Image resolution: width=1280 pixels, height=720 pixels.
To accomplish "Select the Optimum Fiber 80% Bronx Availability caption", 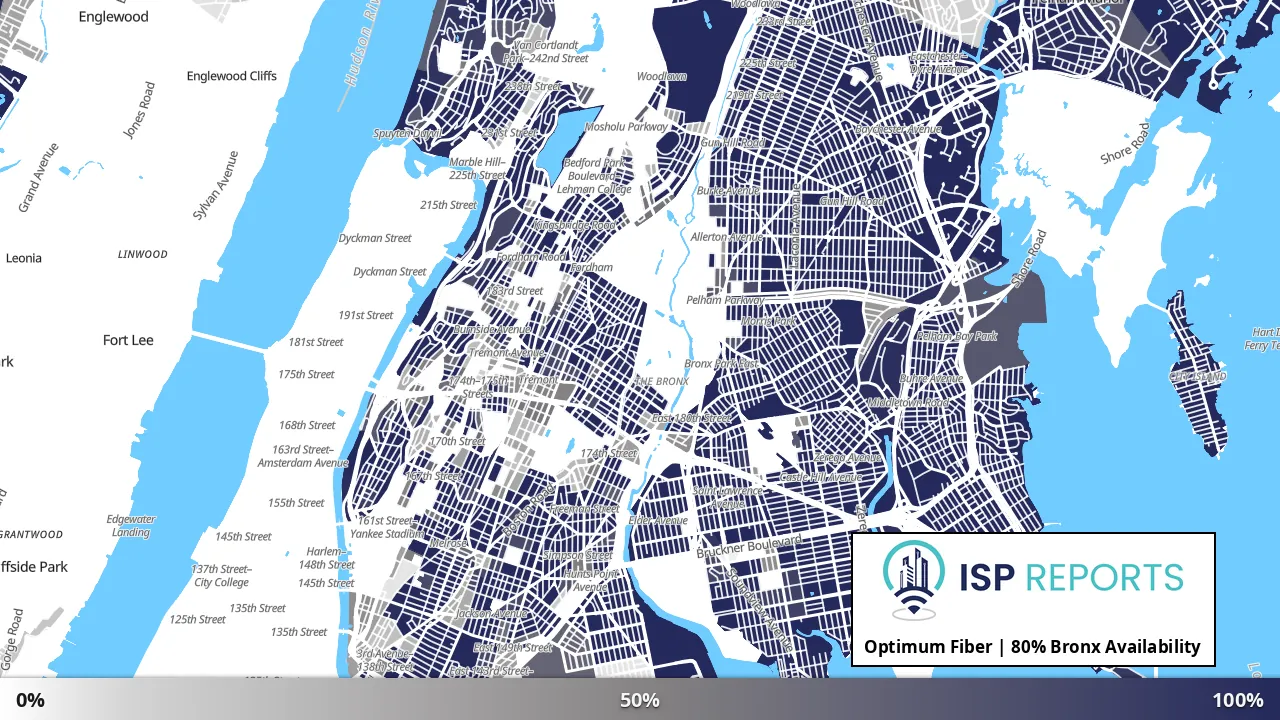I will pyautogui.click(x=1032, y=646).
